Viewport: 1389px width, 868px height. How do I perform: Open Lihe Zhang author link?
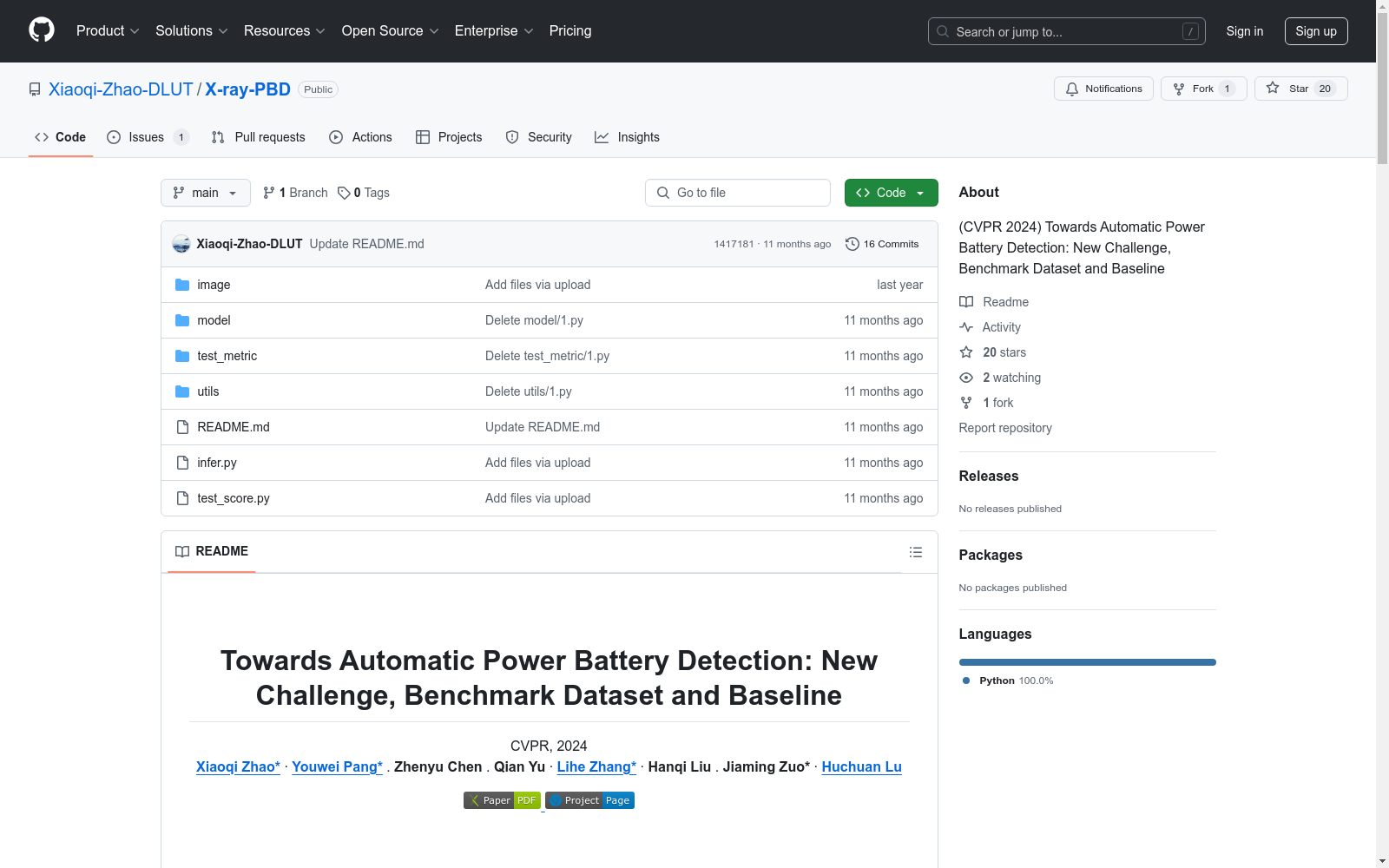coord(596,766)
